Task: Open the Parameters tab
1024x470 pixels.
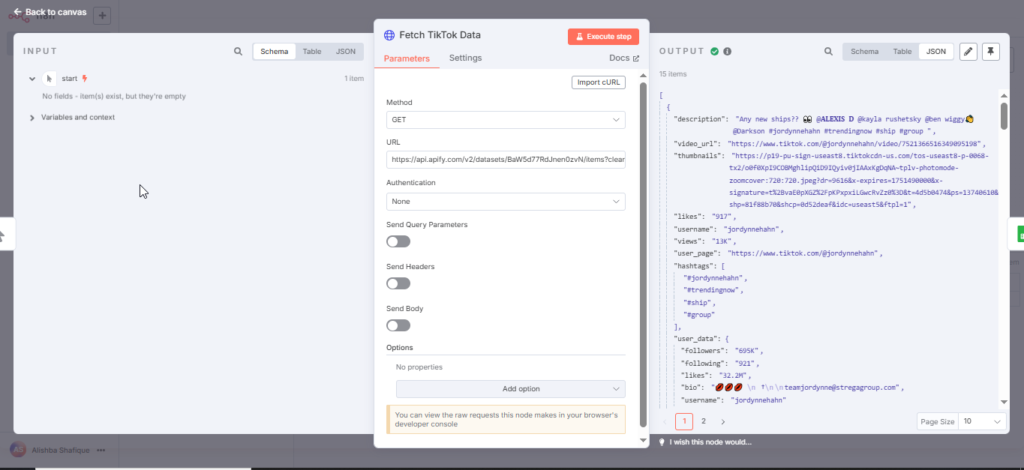Action: coord(407,58)
